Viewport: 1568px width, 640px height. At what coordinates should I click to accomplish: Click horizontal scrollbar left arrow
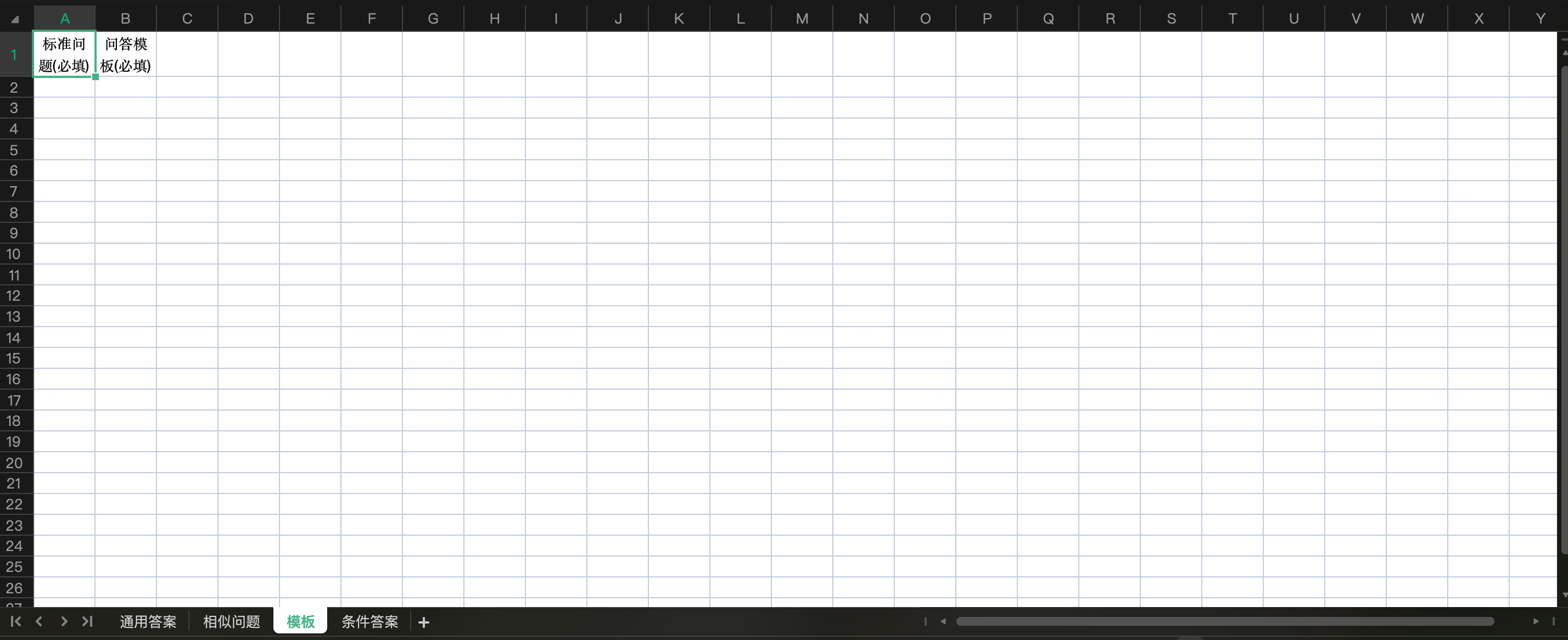(943, 621)
